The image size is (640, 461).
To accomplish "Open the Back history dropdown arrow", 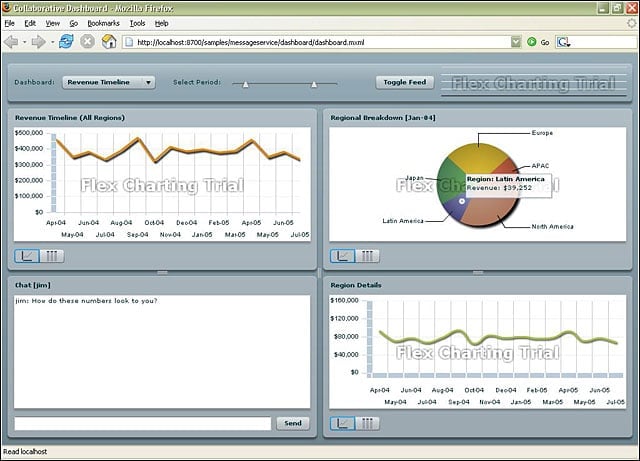I will tap(24, 42).
